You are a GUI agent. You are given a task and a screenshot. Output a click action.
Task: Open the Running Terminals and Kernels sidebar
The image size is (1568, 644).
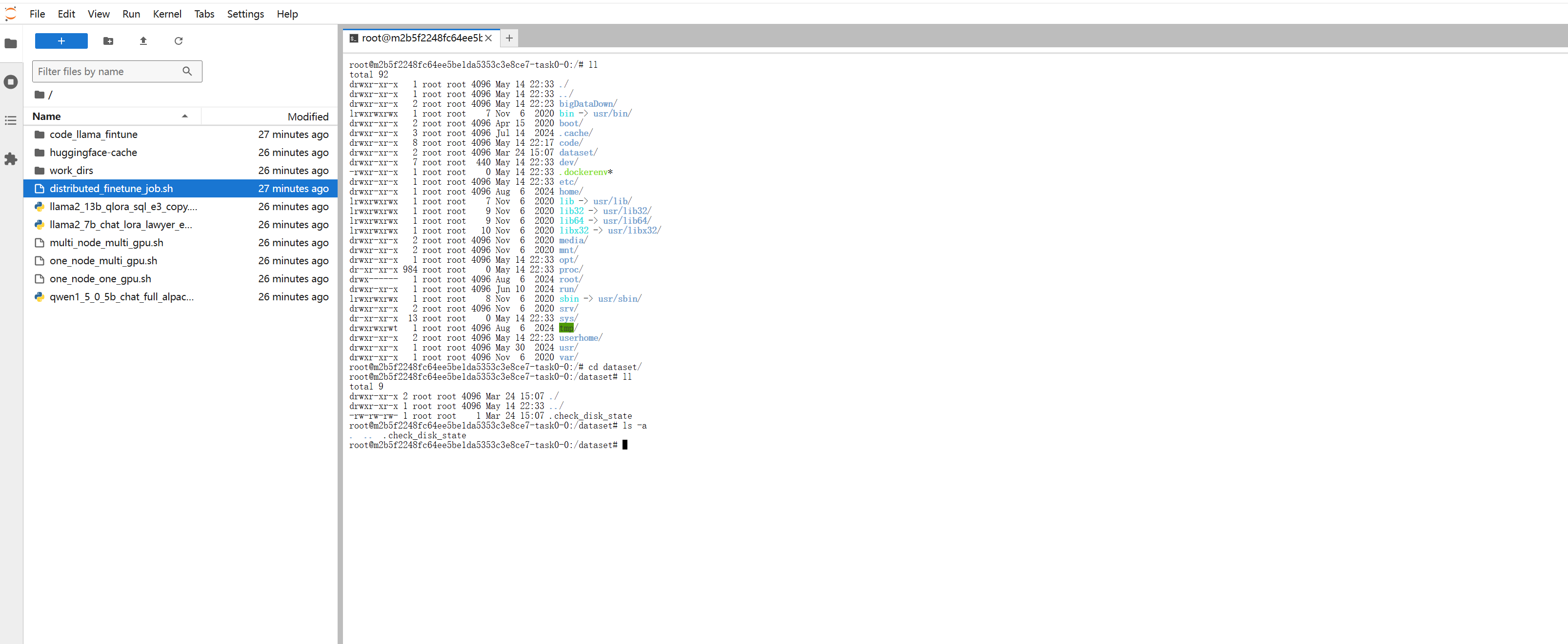click(11, 81)
